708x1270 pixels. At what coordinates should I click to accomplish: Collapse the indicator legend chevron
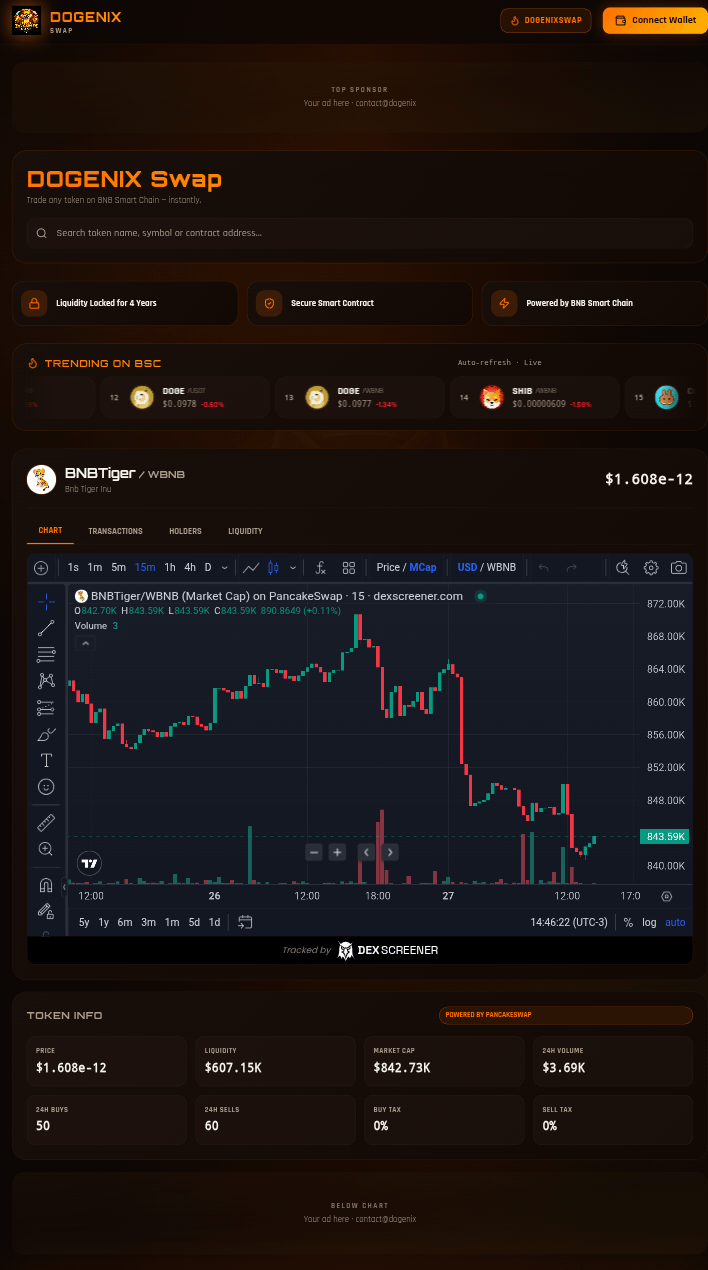(x=85, y=644)
